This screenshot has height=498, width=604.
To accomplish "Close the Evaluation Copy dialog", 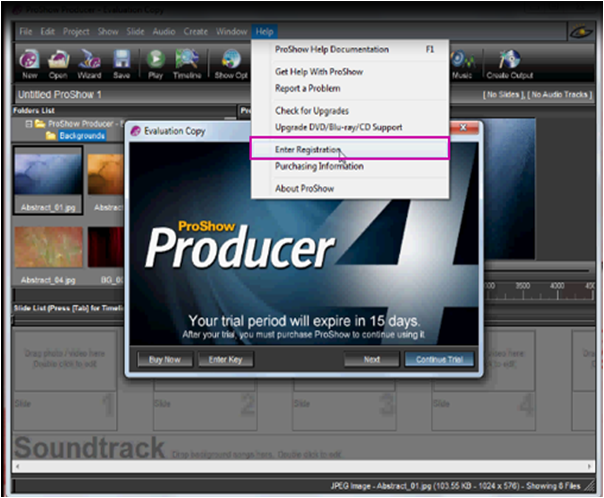I will pyautogui.click(x=463, y=127).
